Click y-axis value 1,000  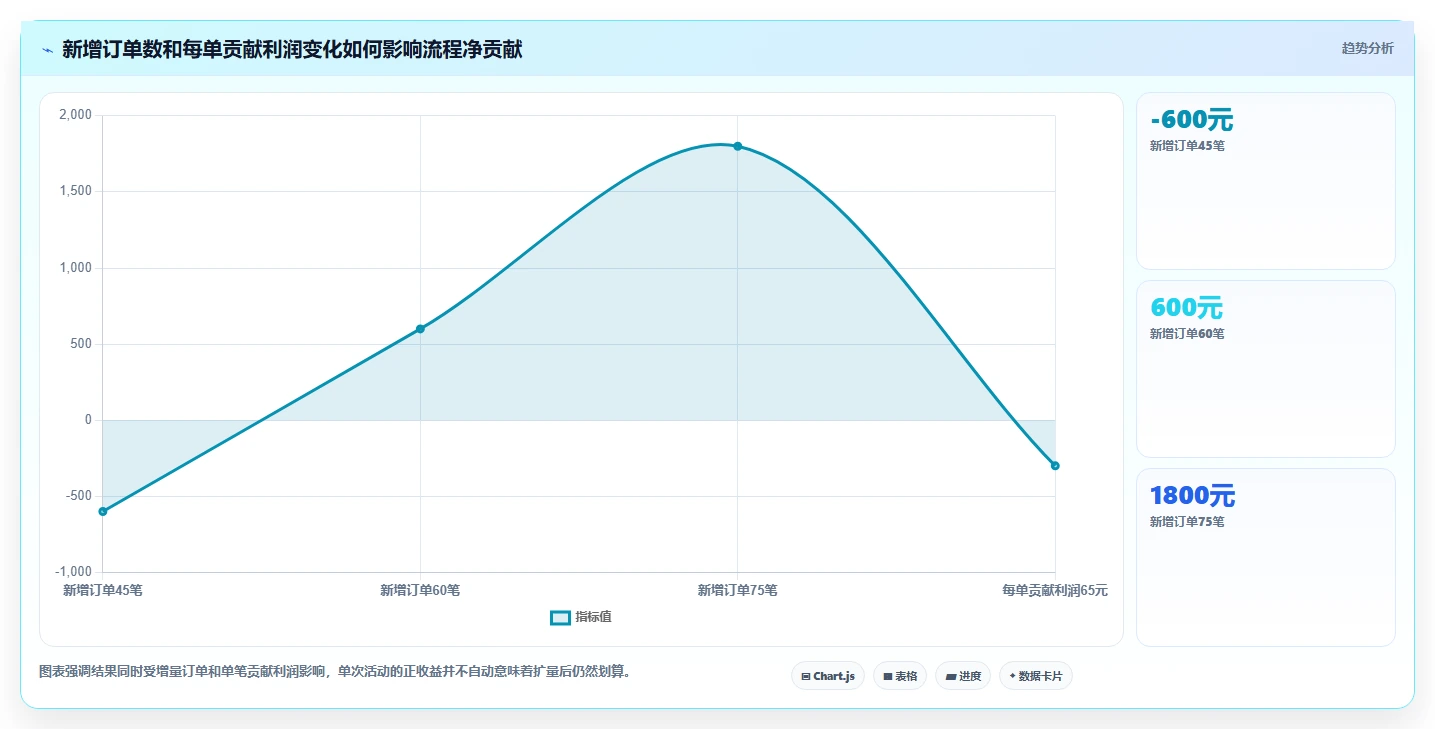[76, 268]
